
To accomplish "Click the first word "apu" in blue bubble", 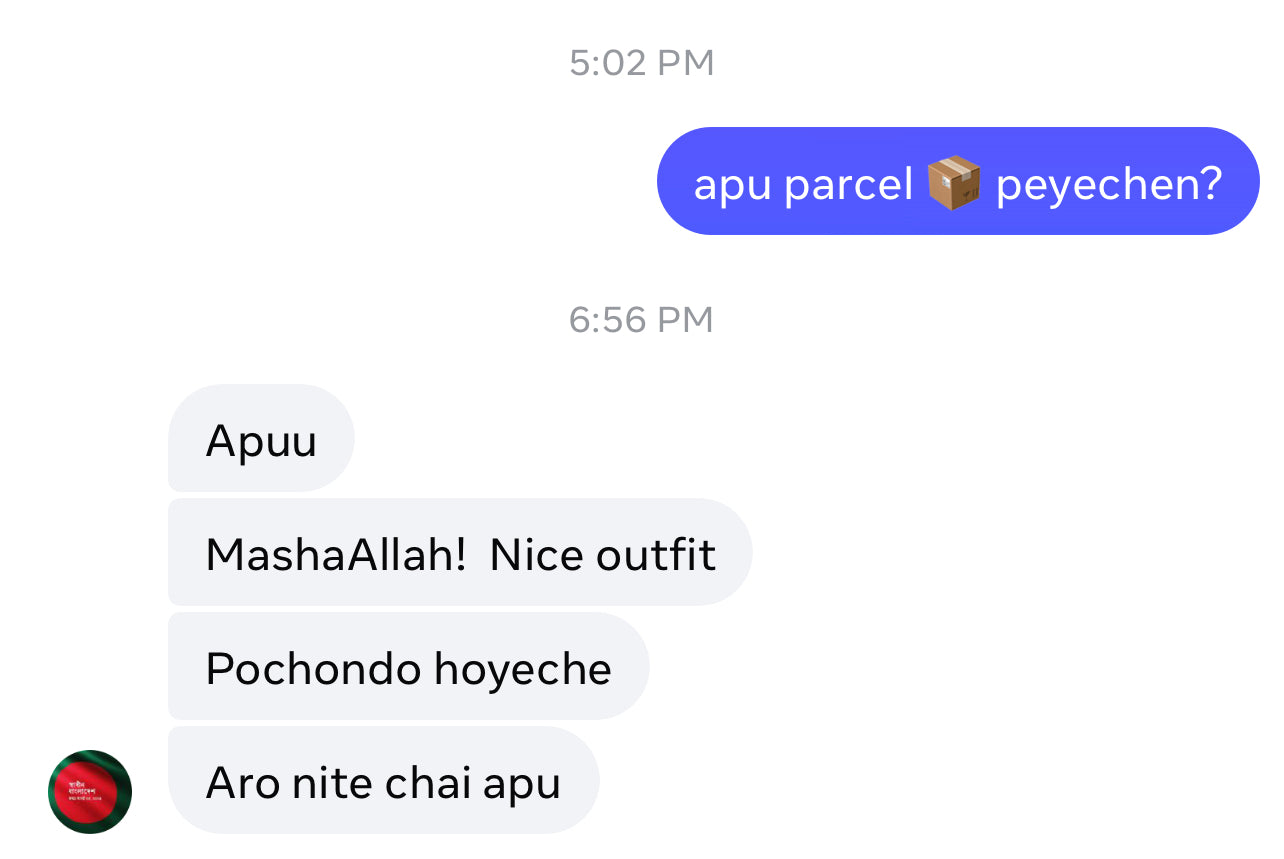I will (x=731, y=184).
